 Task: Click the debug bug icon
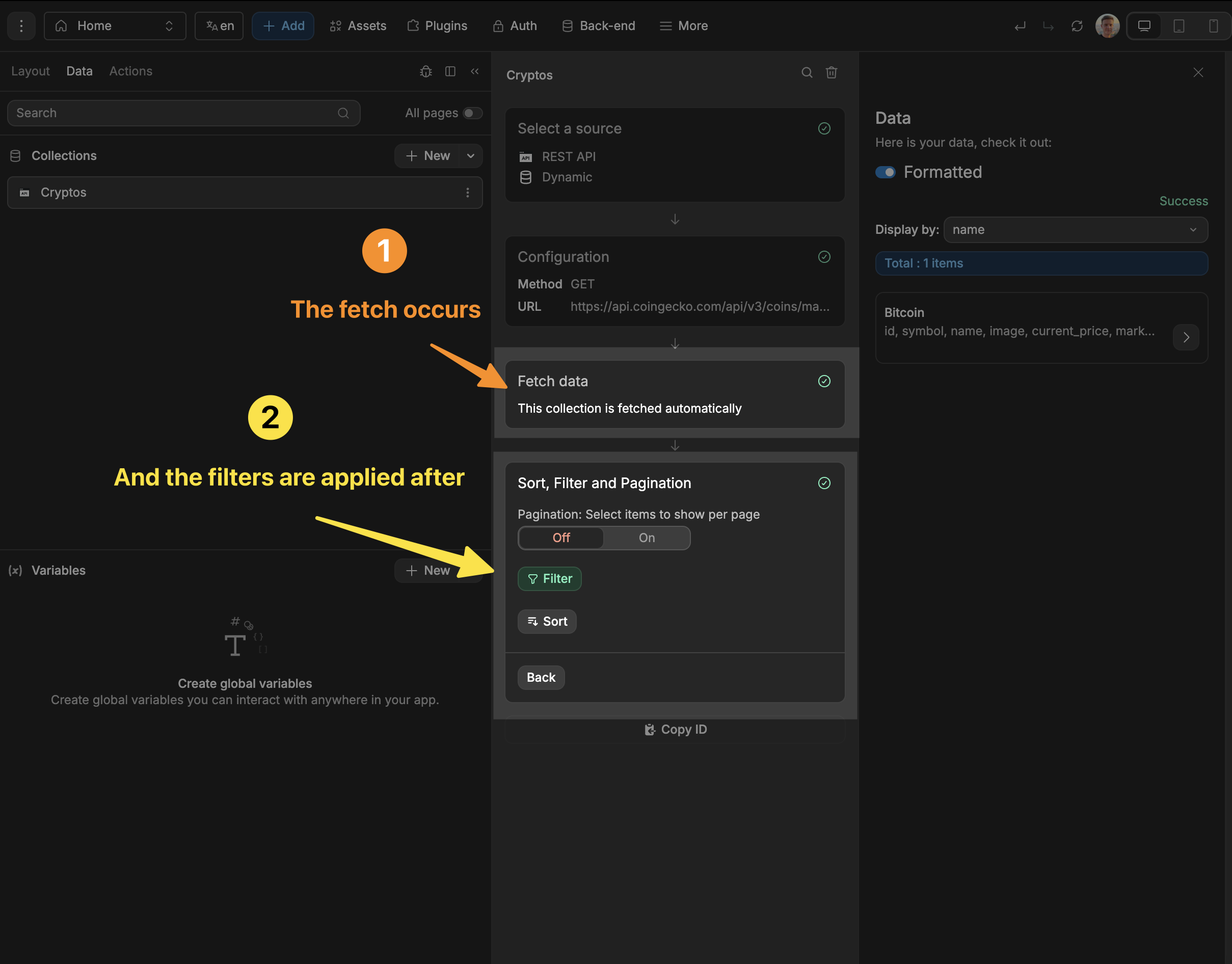(x=425, y=72)
